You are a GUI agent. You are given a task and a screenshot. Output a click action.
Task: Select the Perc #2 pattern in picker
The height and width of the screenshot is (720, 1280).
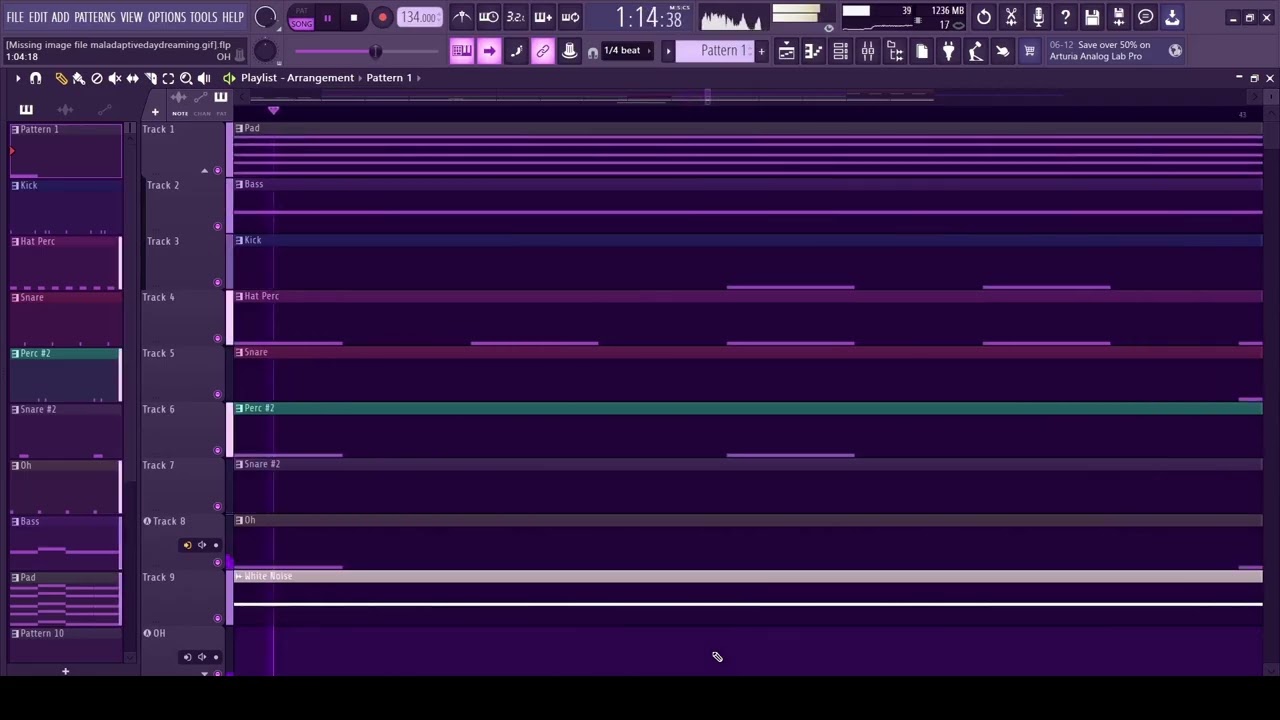(x=66, y=375)
